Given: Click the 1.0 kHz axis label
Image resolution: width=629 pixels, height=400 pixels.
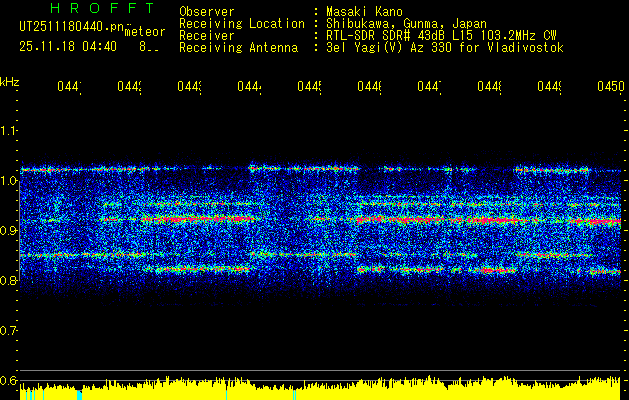Looking at the screenshot, I should coord(8,181).
